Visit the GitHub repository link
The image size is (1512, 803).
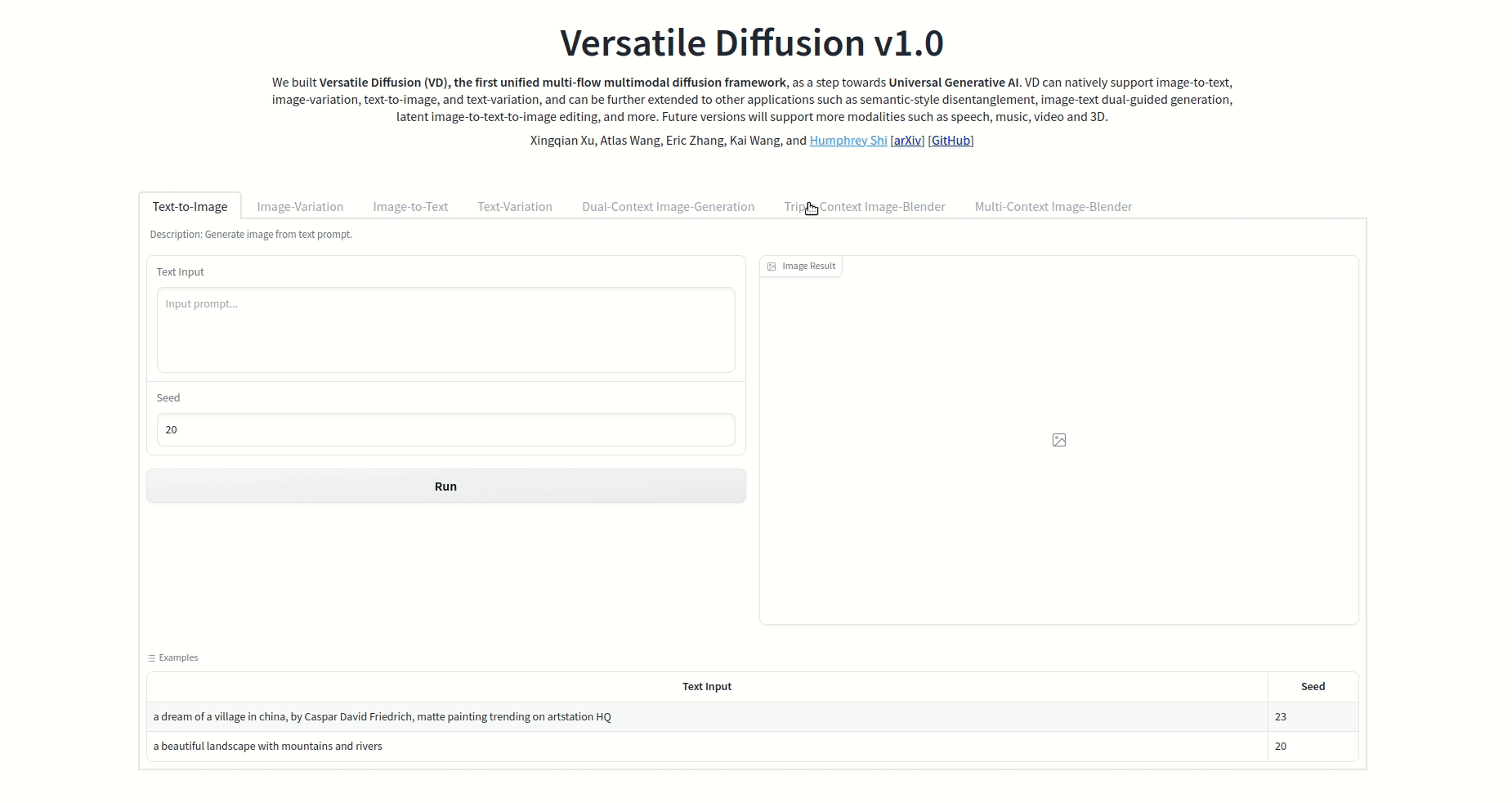pyautogui.click(x=951, y=141)
